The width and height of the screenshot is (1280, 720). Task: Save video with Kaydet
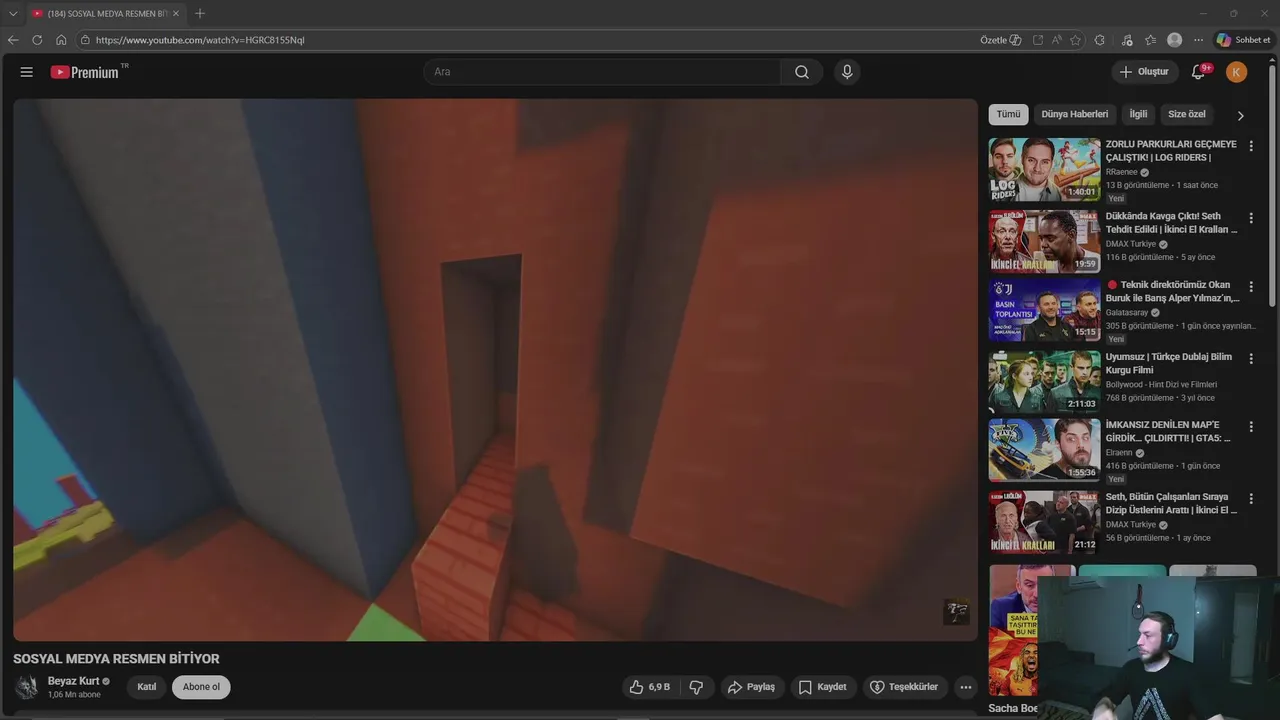pyautogui.click(x=823, y=687)
